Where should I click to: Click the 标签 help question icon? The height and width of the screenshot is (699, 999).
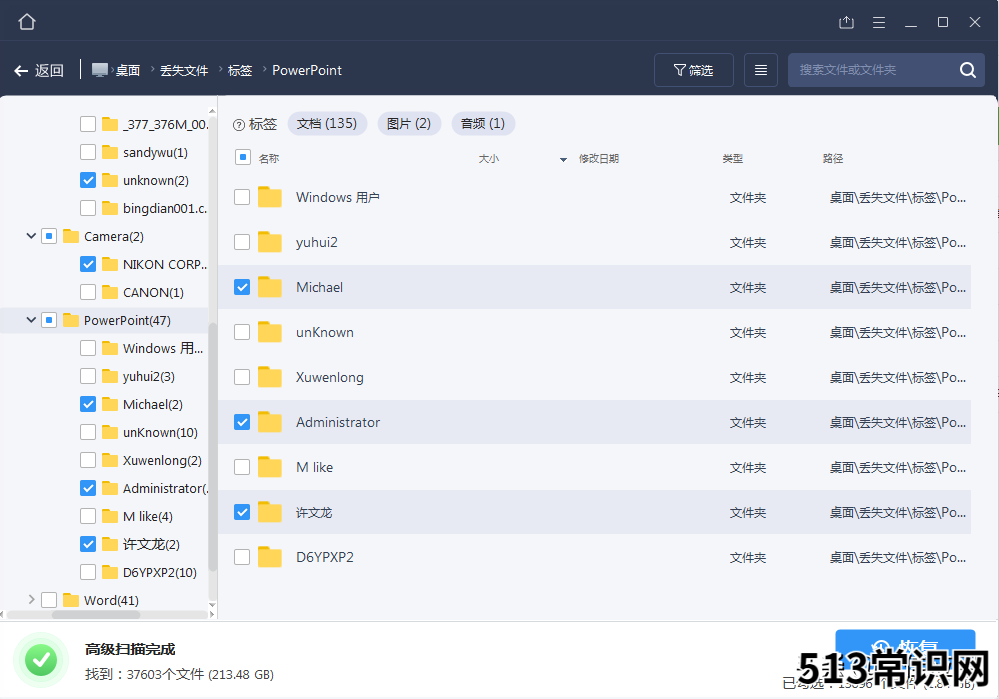point(239,125)
